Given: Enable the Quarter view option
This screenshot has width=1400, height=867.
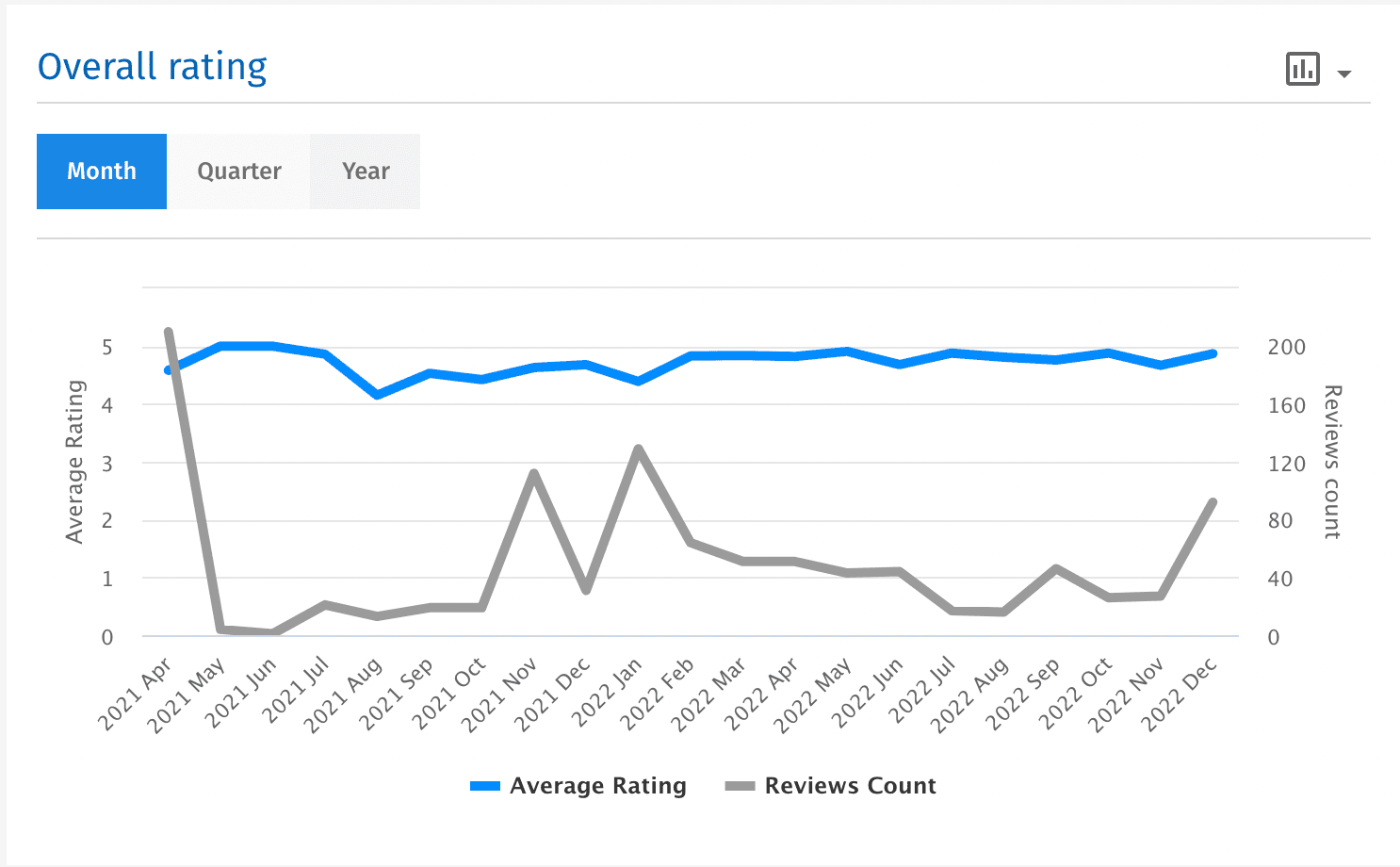Looking at the screenshot, I should (x=238, y=171).
